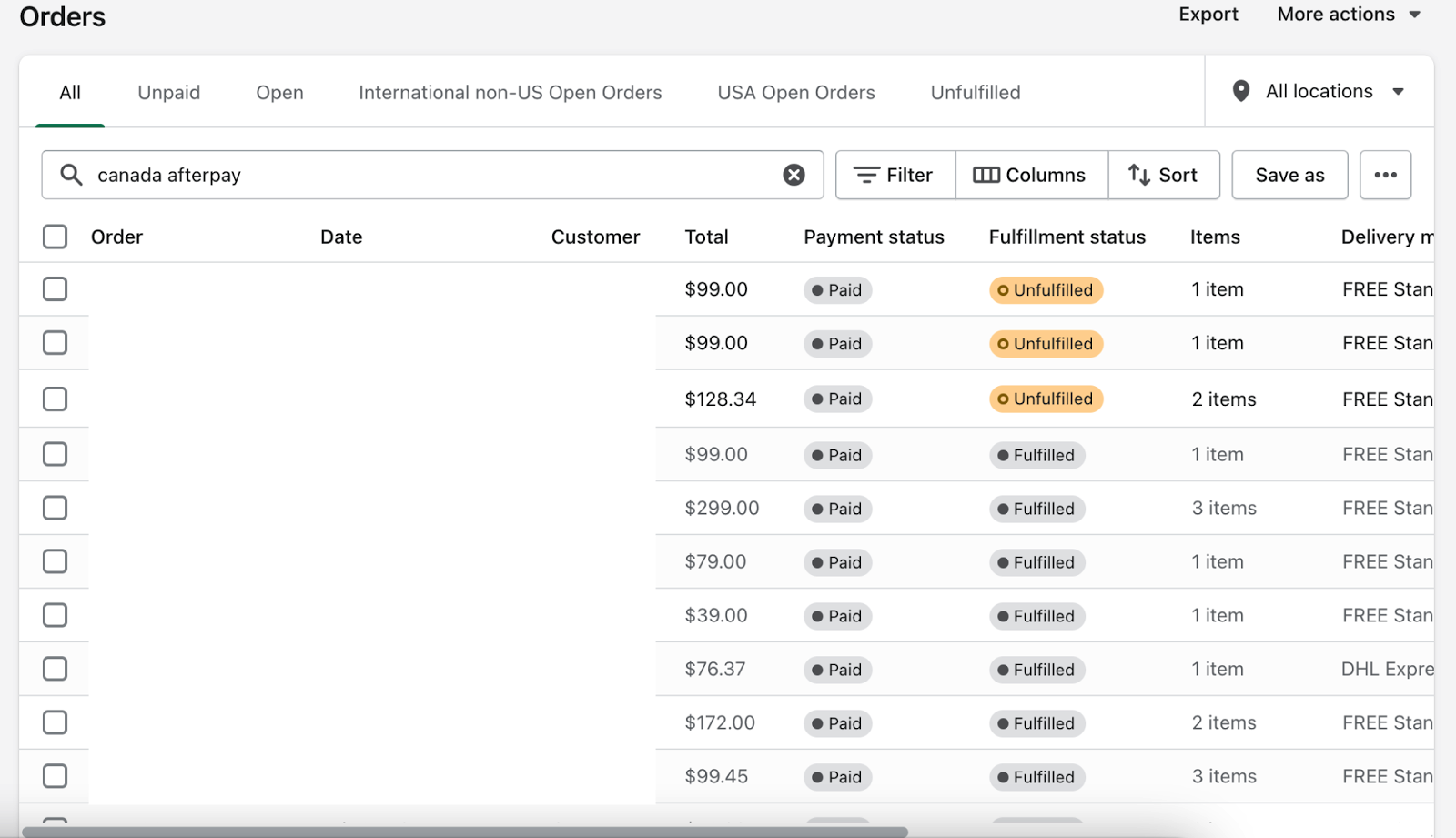
Task: Click the magnifying glass search icon
Action: tap(71, 175)
